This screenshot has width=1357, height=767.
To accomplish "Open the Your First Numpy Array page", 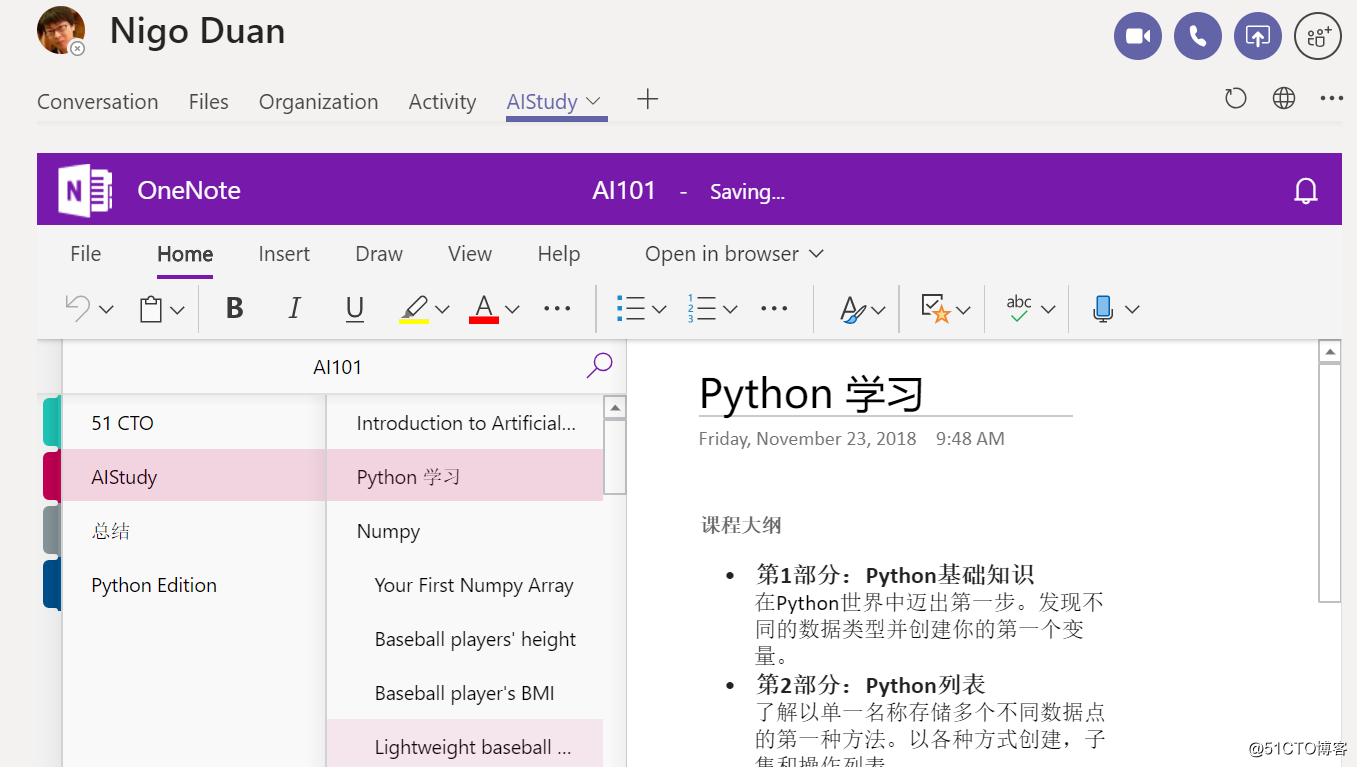I will [x=465, y=585].
